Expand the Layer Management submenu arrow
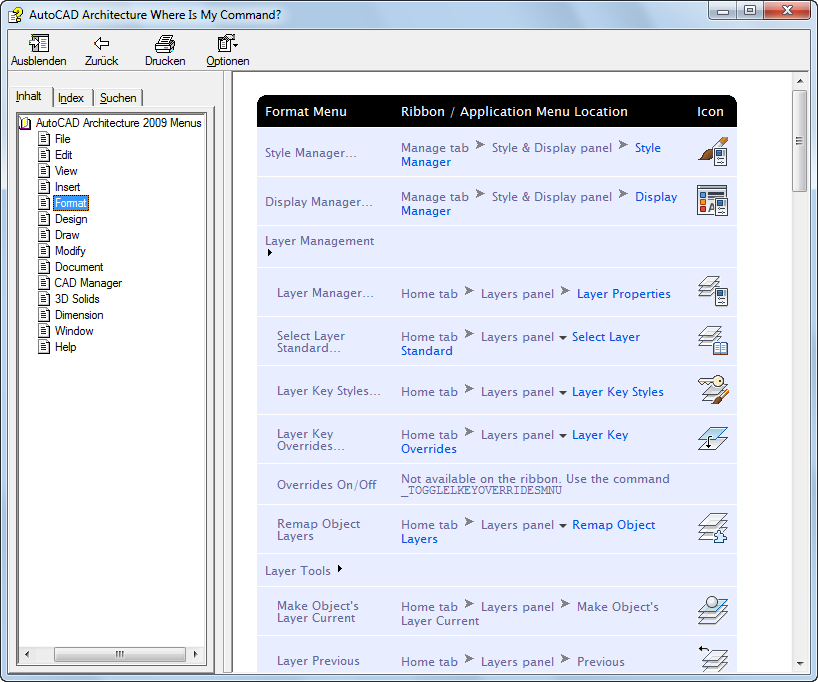 270,253
